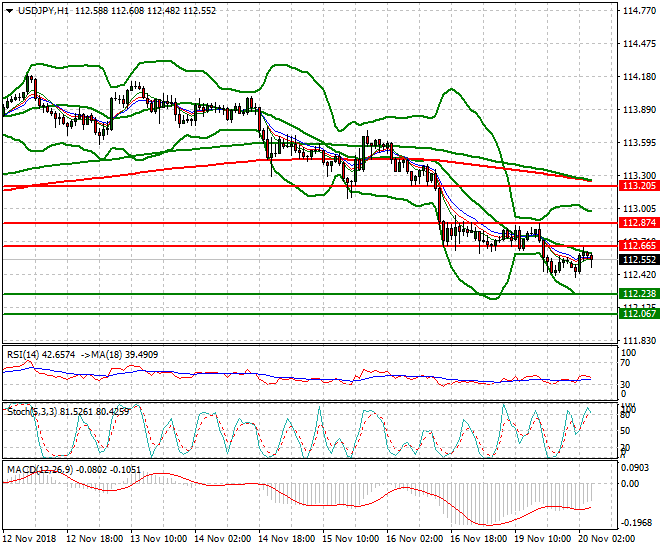The height and width of the screenshot is (550, 660).
Task: Click the RSI scale value 30
Action: (x=627, y=384)
